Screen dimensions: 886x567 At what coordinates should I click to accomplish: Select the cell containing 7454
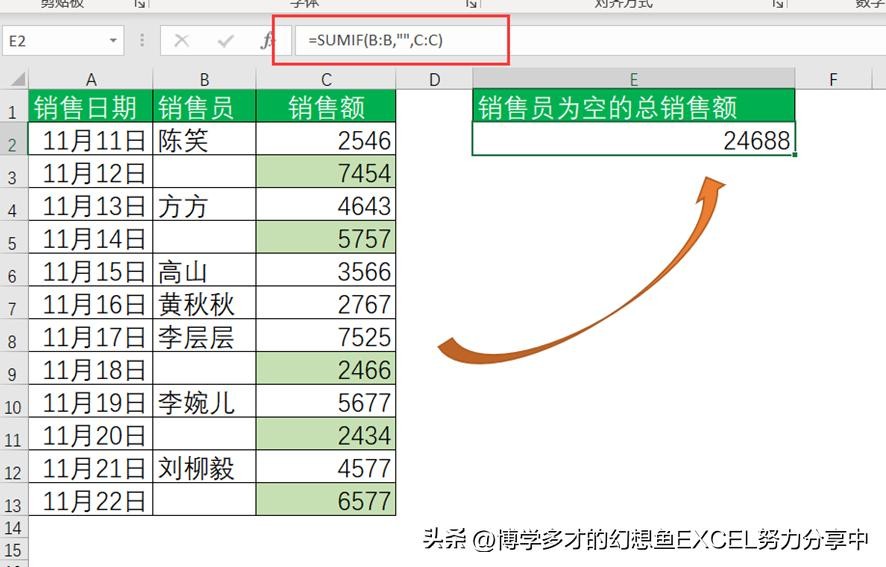coord(326,173)
